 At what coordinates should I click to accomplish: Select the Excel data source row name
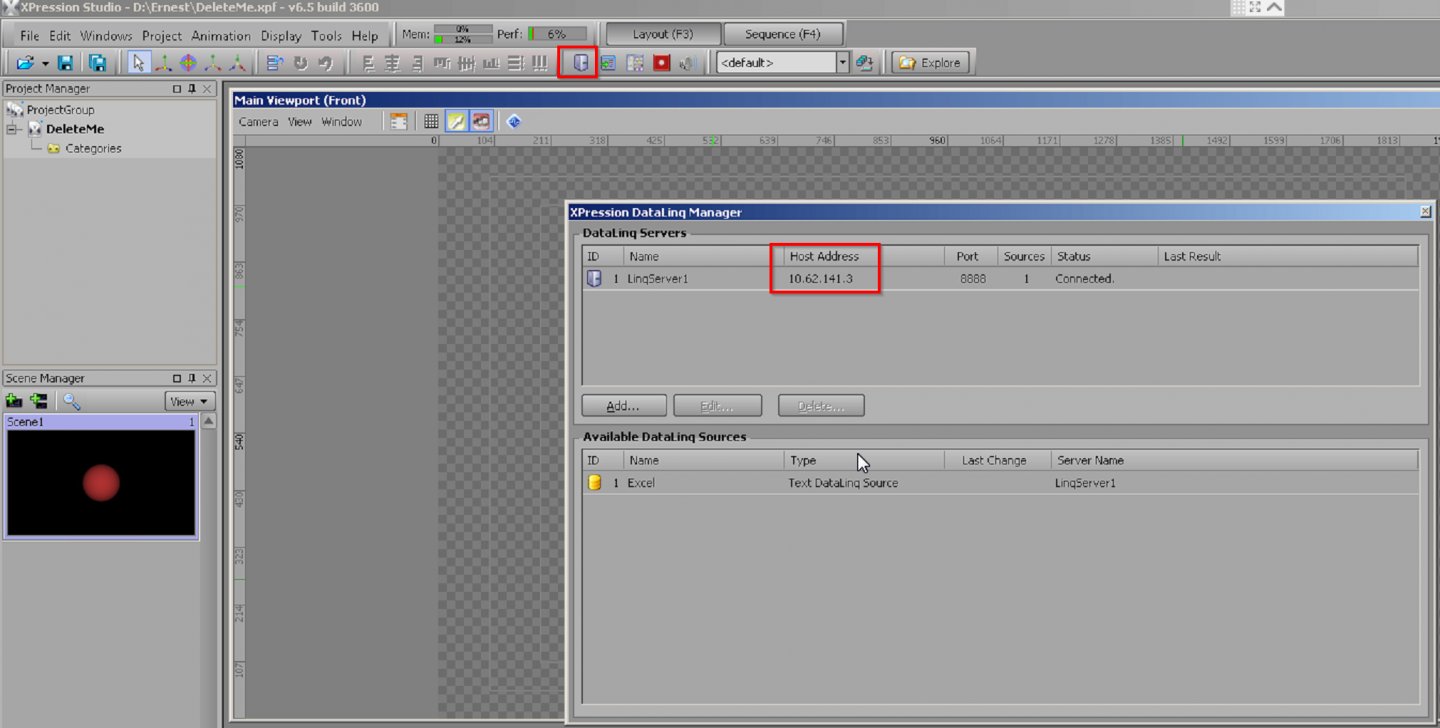[641, 483]
